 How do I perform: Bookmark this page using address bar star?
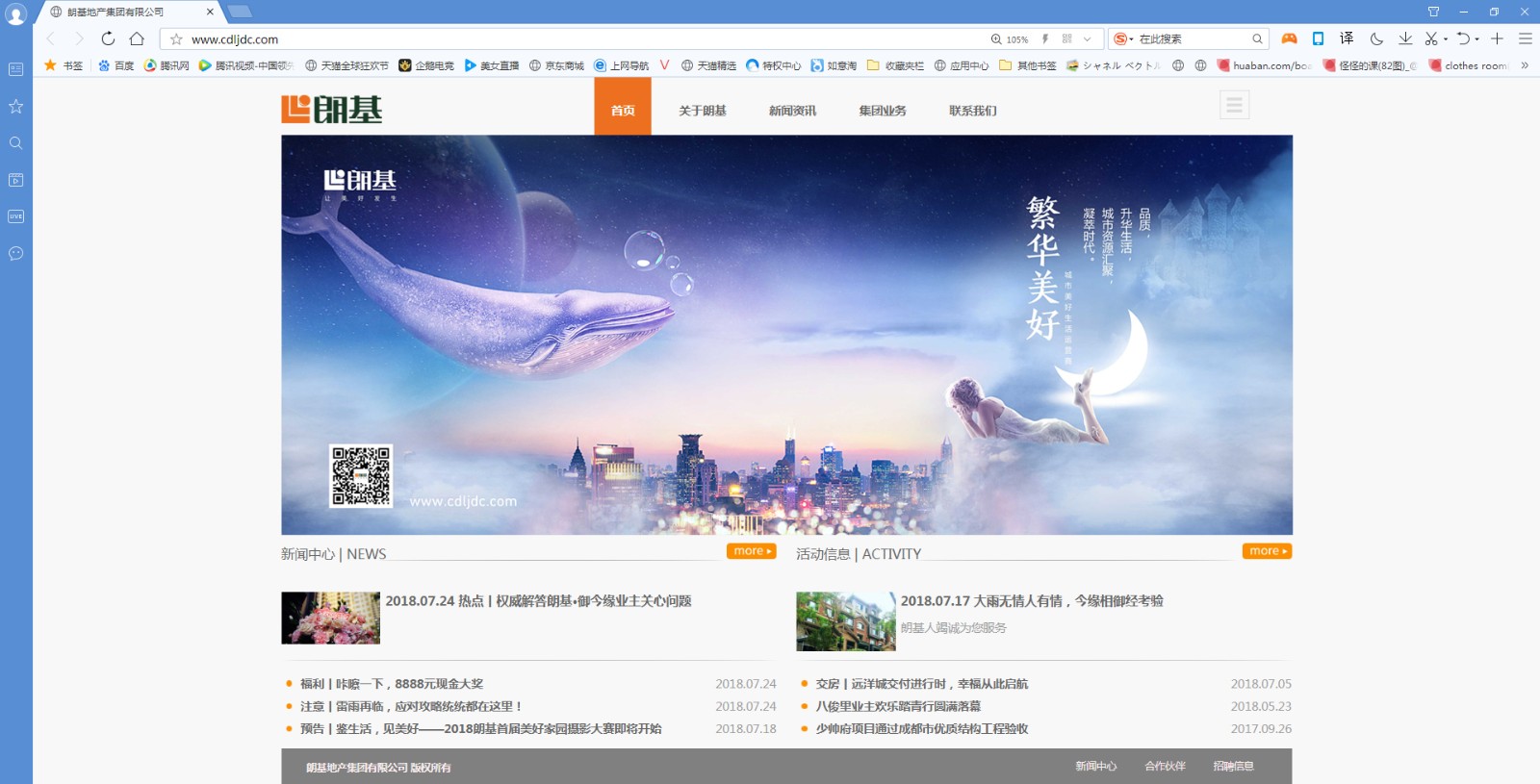pos(176,39)
